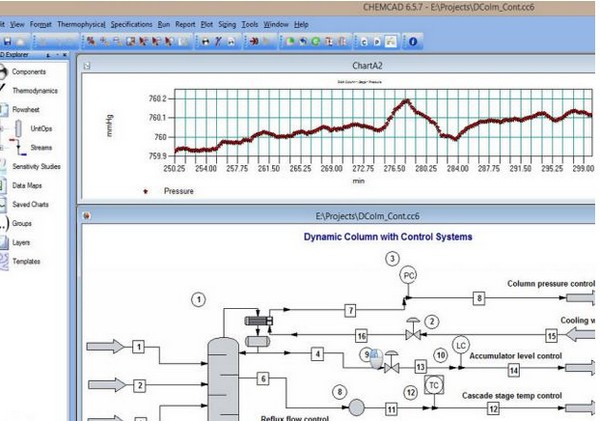Select stream box 7 on flowsheet

(x=351, y=310)
